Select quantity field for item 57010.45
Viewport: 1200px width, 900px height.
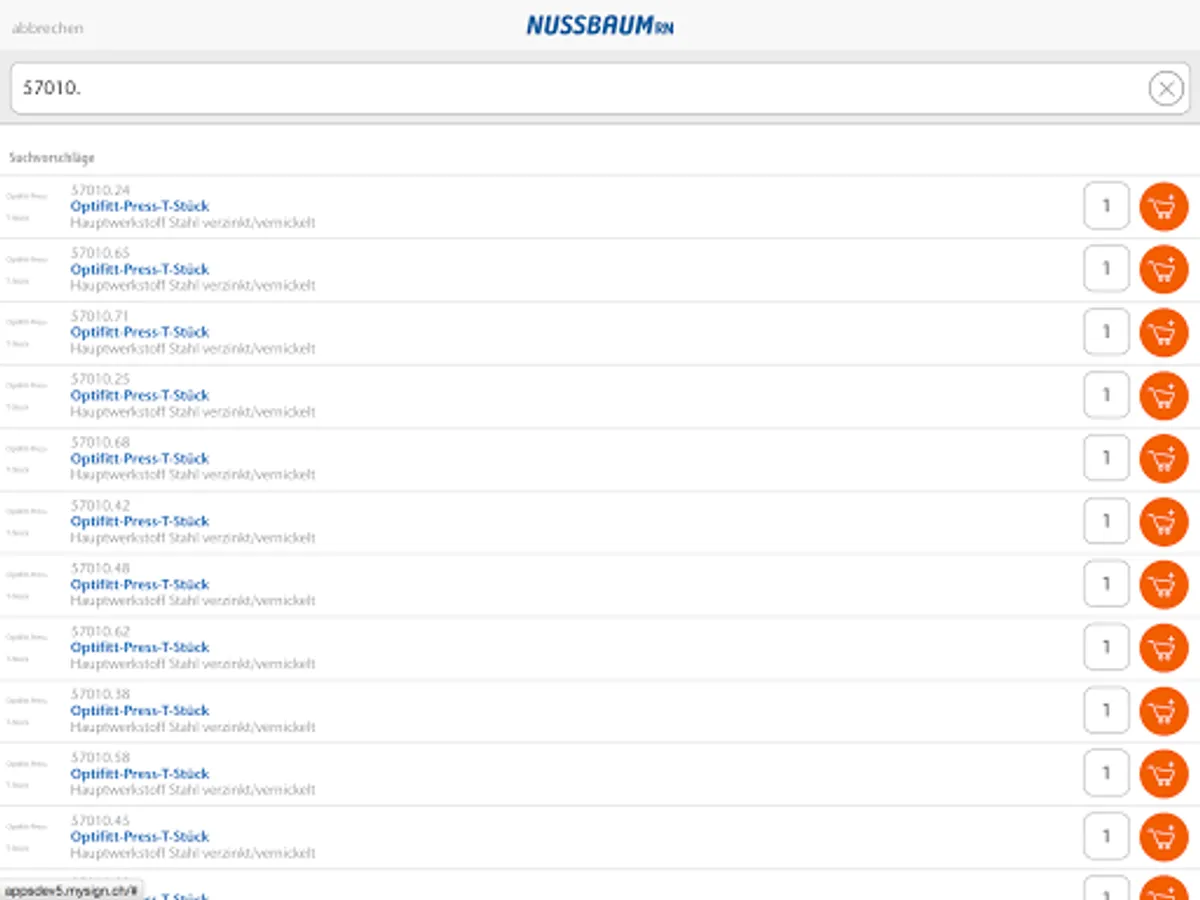(1106, 837)
